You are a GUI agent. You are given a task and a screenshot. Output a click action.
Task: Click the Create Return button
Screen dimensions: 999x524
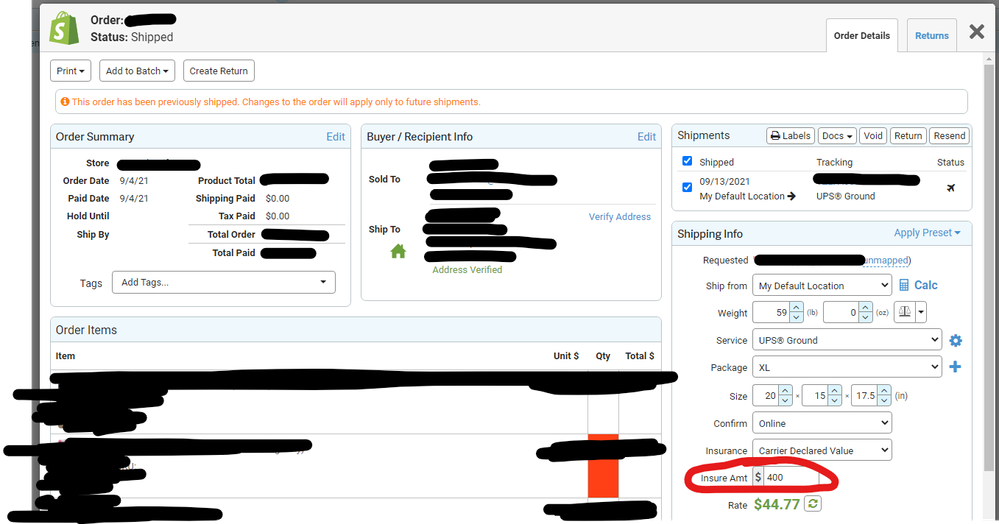[219, 71]
